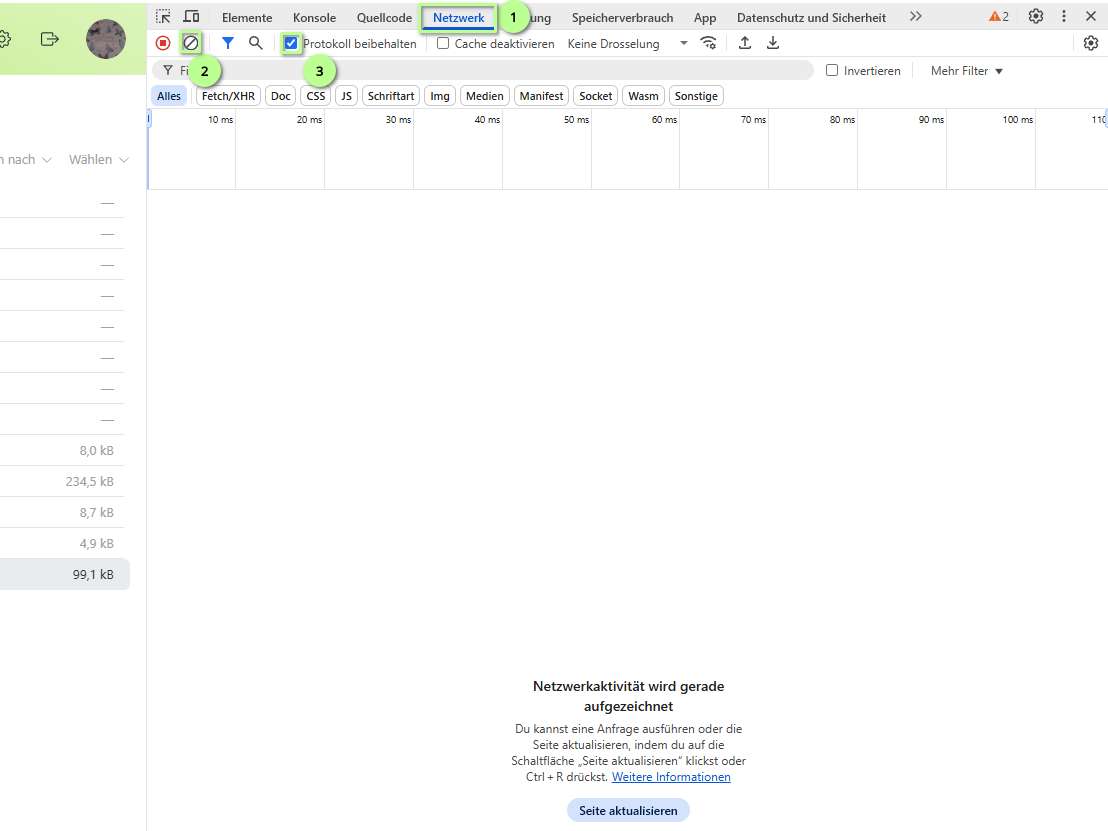Click the Seite aktualisieren button
Screen dimensions: 1108x831
[x=628, y=810]
